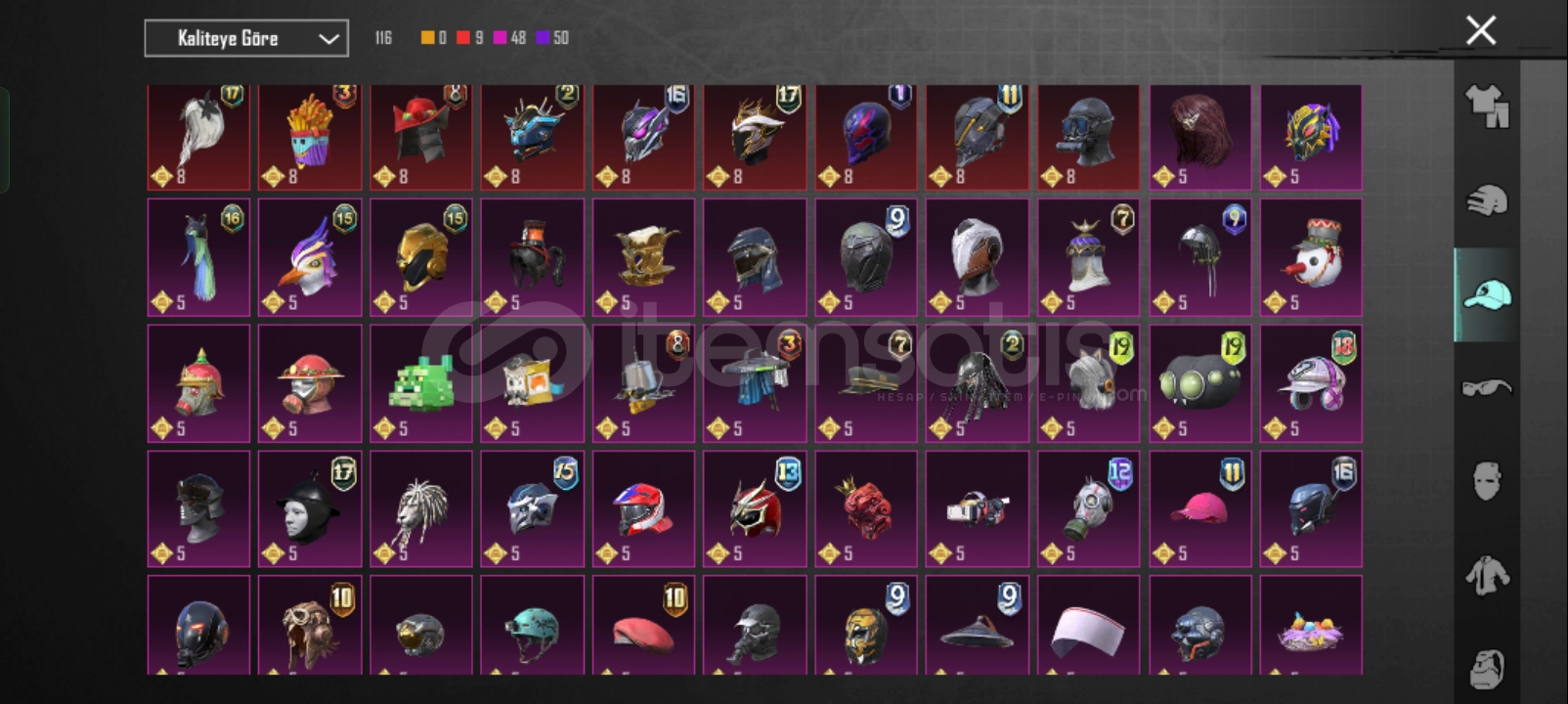Screen dimensions: 1568x704
Task: Choose the white chef hat item
Action: click(x=1089, y=625)
